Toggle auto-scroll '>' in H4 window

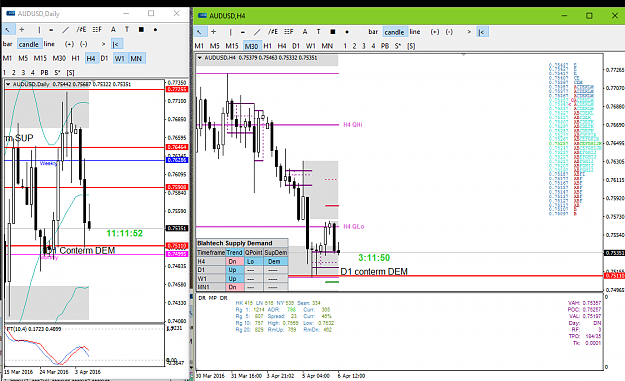click(469, 32)
